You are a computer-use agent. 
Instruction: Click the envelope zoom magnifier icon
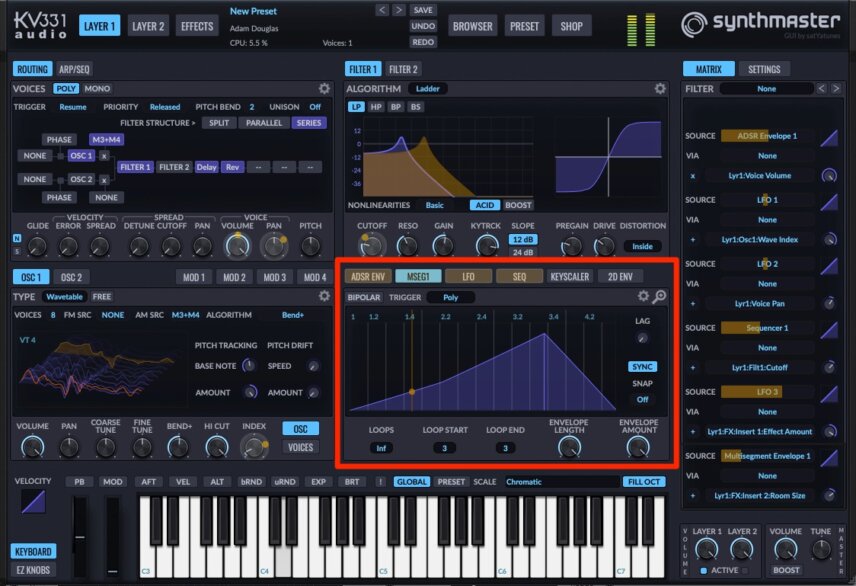click(x=659, y=296)
